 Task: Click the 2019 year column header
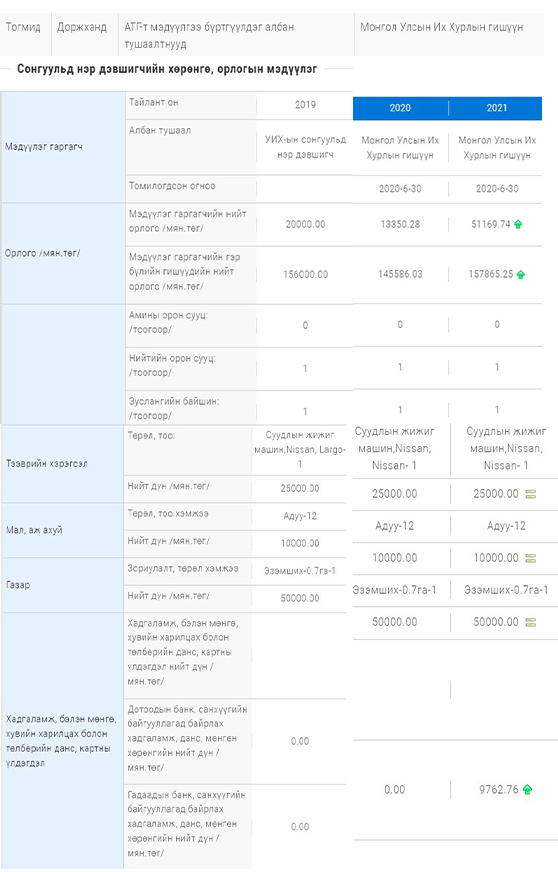tap(305, 105)
